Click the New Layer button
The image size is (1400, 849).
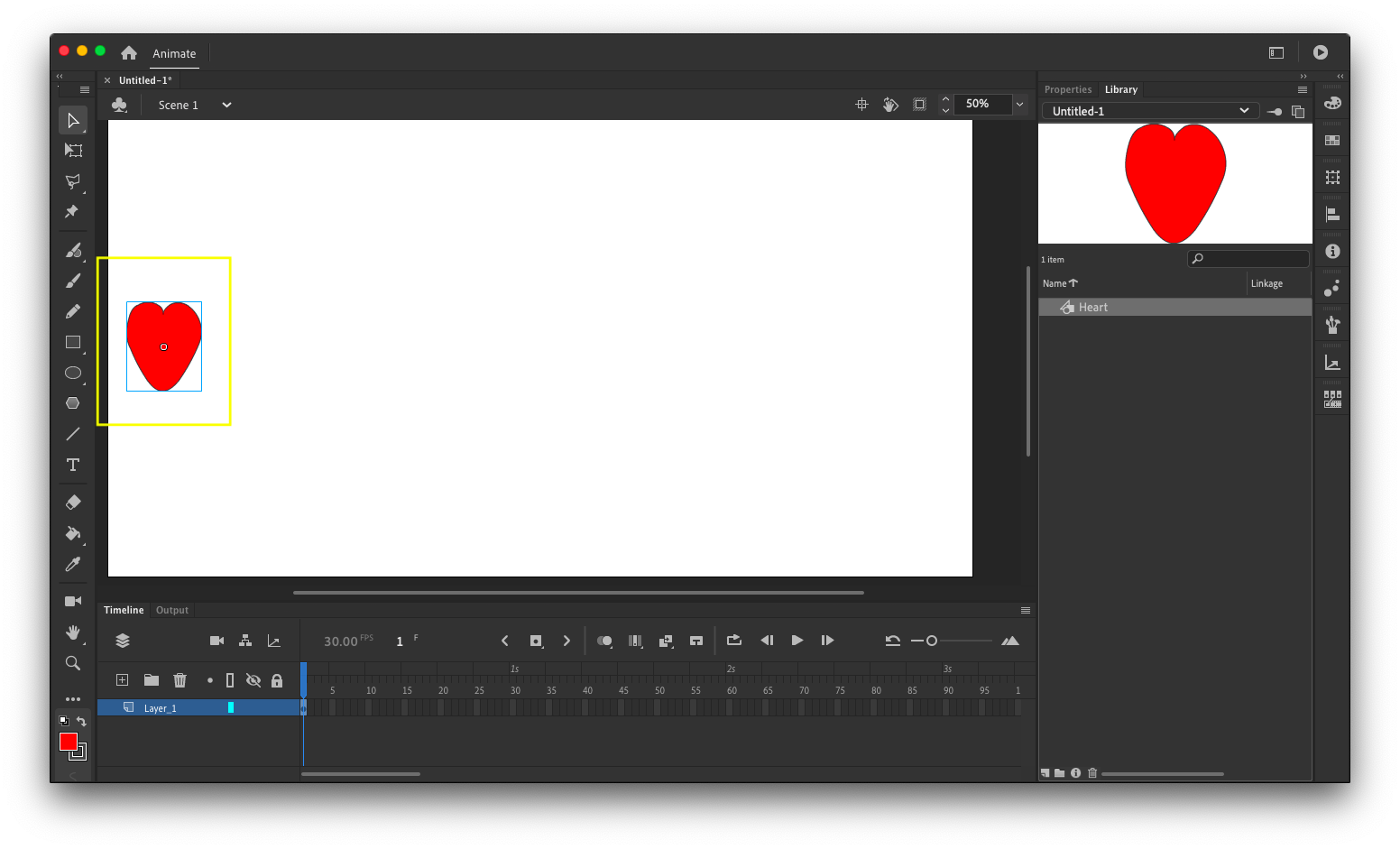click(x=122, y=679)
